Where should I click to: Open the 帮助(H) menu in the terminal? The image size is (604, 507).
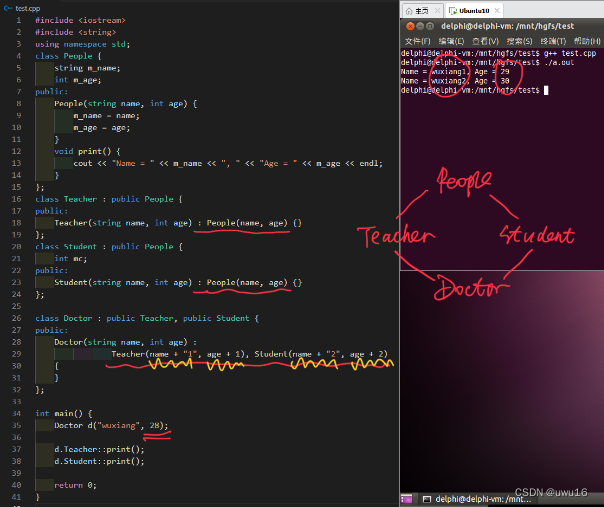tap(587, 41)
